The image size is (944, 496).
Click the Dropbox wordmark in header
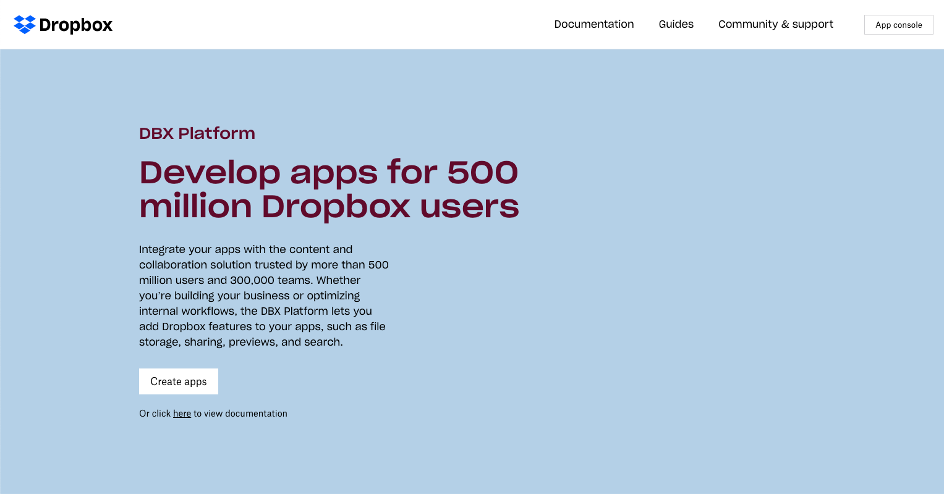click(76, 25)
